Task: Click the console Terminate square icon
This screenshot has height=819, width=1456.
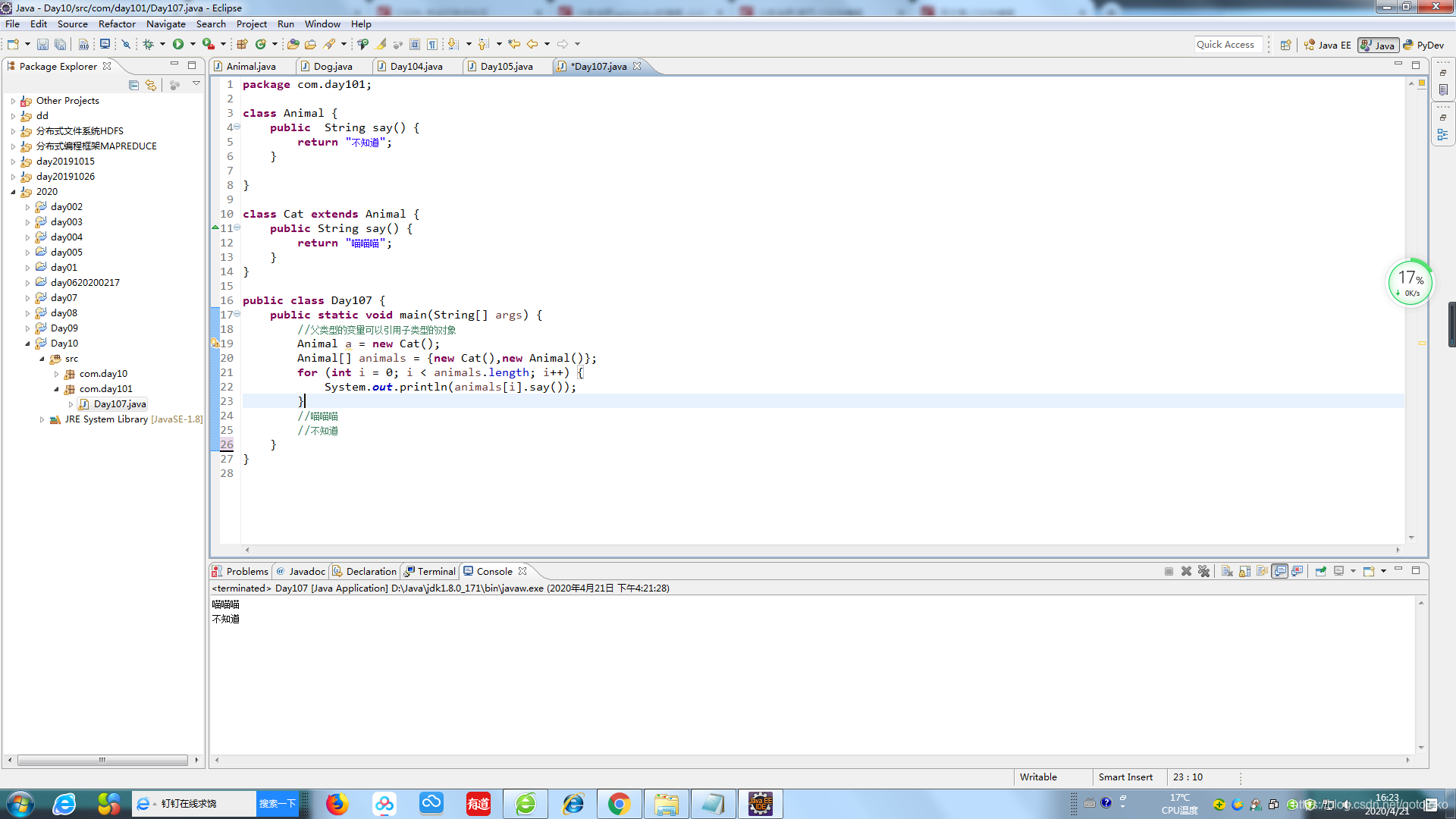Action: [x=1169, y=572]
